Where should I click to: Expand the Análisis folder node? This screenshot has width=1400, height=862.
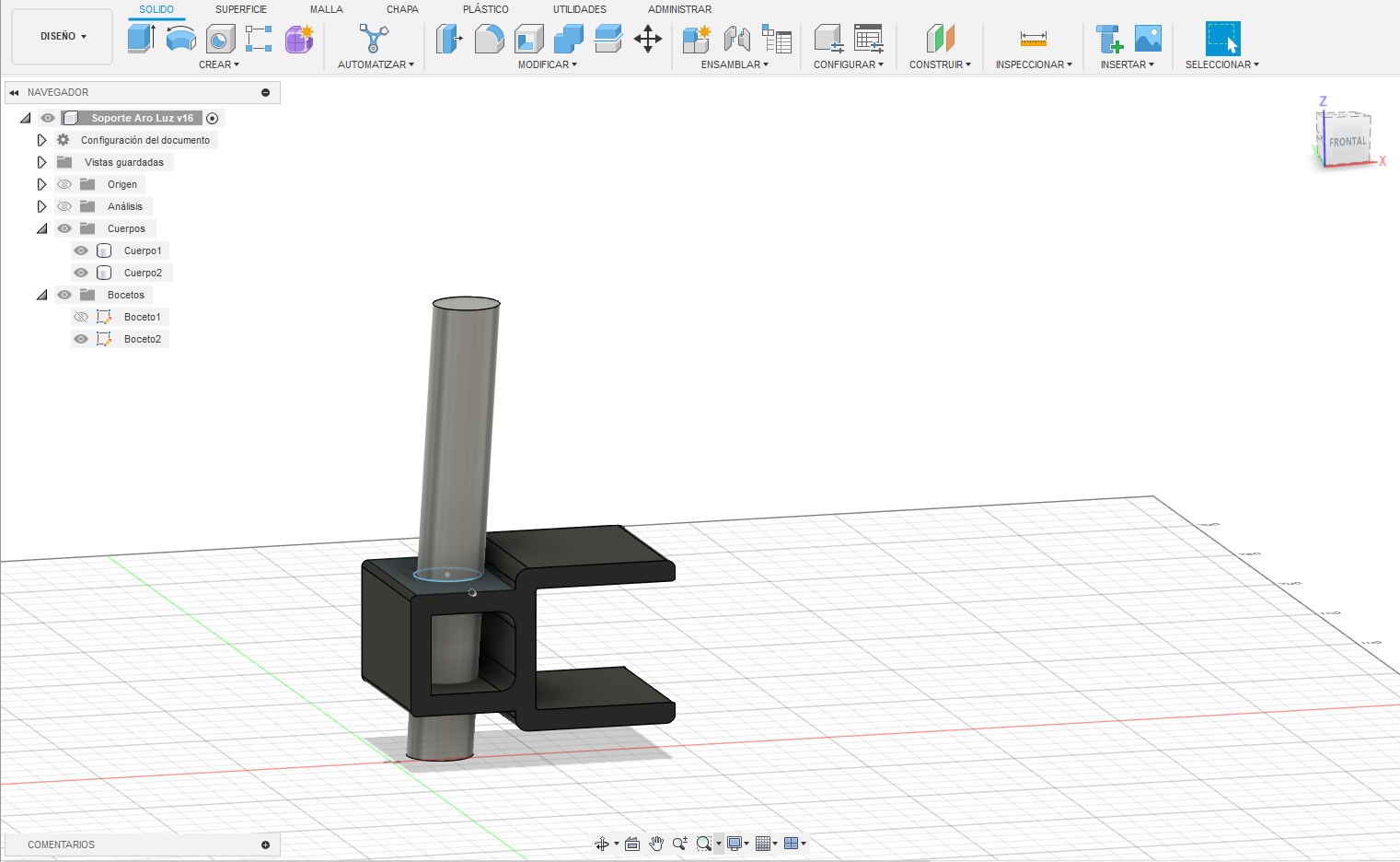click(x=41, y=206)
